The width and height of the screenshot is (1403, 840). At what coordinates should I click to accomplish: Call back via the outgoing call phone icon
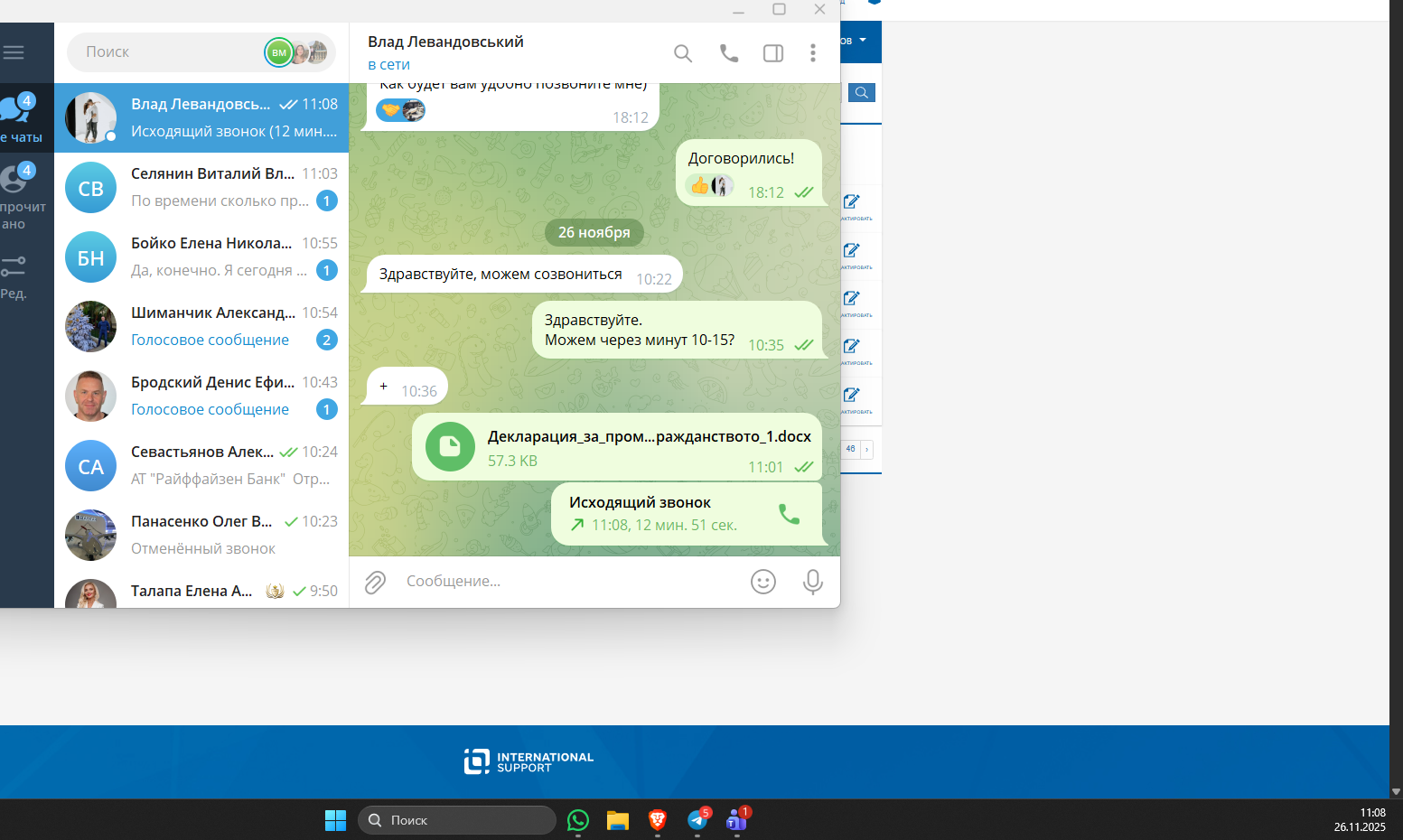790,514
